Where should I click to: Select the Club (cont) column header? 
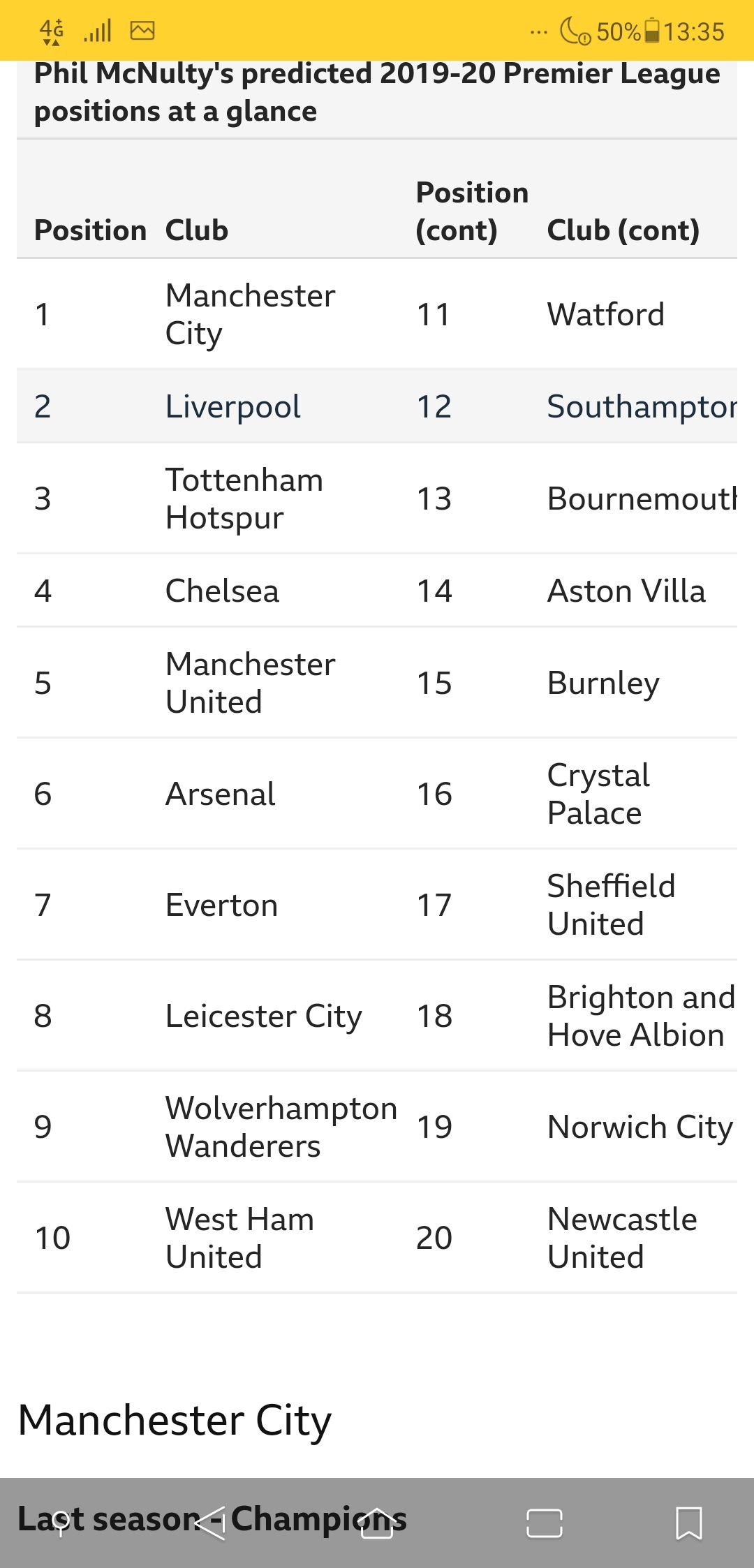(x=623, y=230)
